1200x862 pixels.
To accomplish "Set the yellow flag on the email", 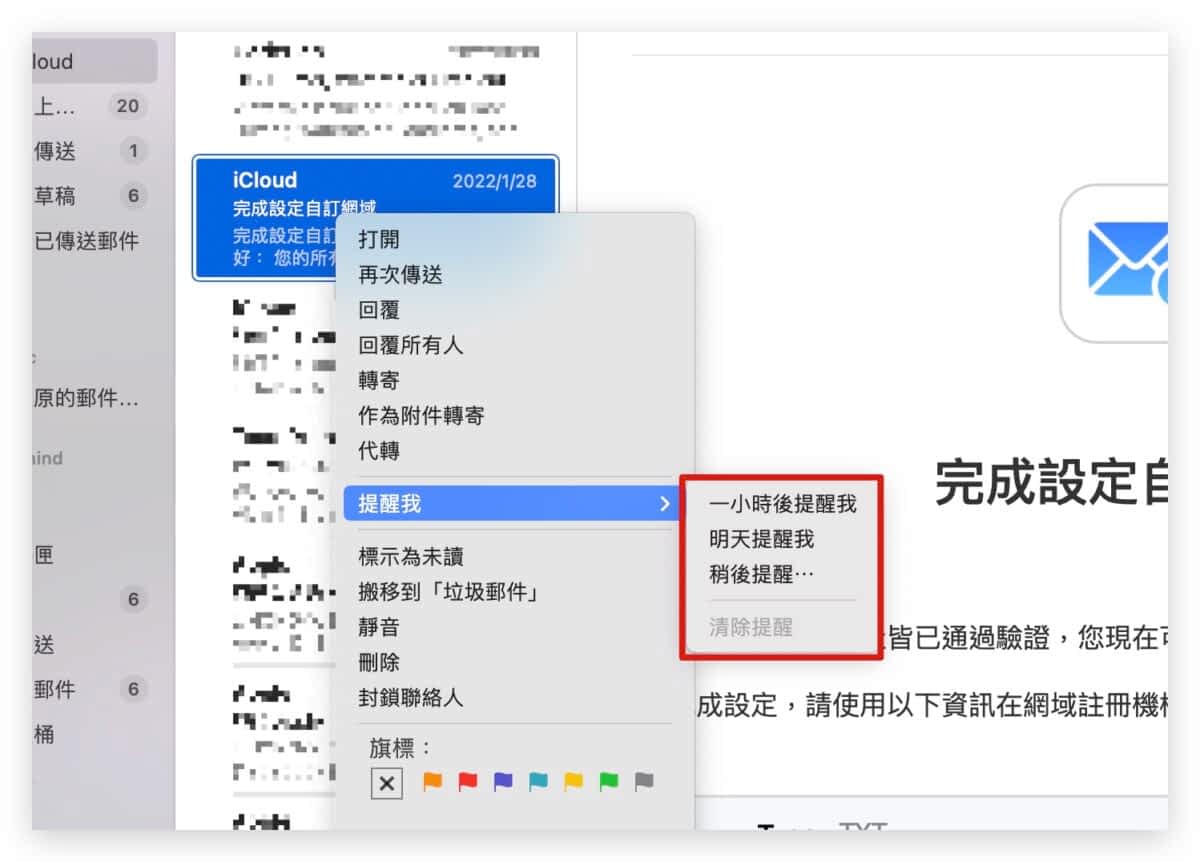I will coord(573,782).
